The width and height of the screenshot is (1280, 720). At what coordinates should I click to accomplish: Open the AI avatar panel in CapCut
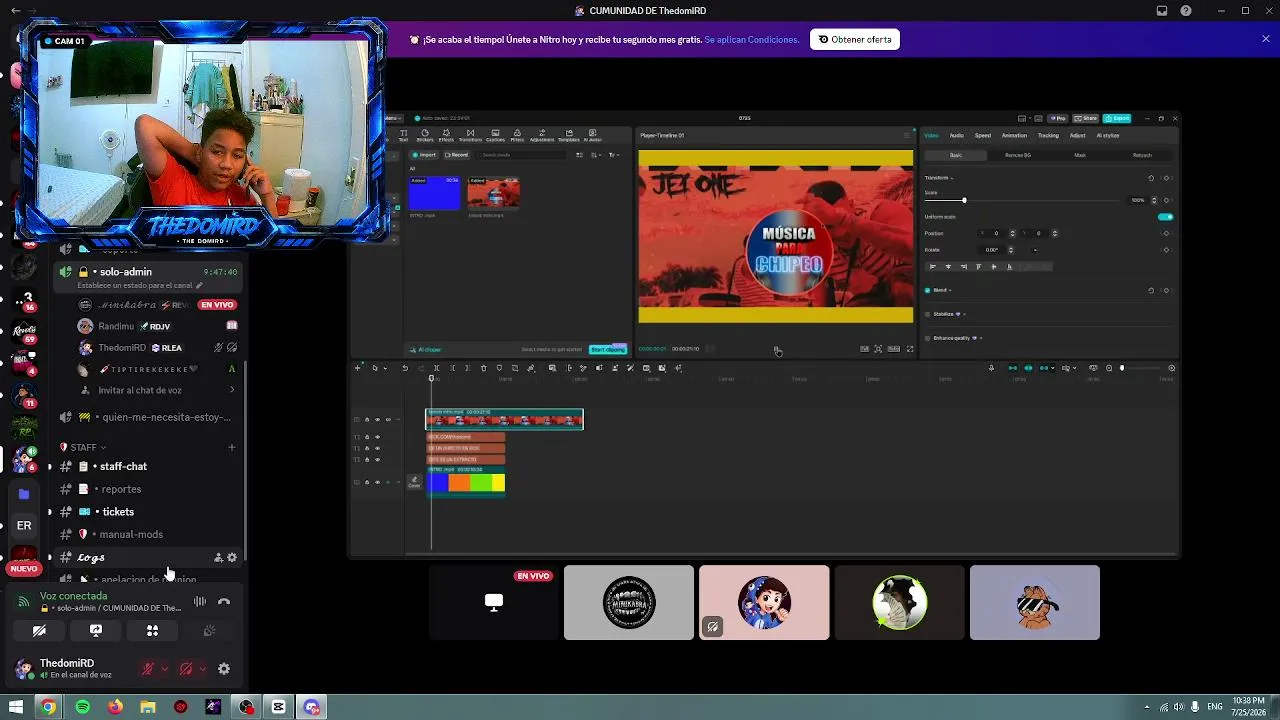pos(592,135)
